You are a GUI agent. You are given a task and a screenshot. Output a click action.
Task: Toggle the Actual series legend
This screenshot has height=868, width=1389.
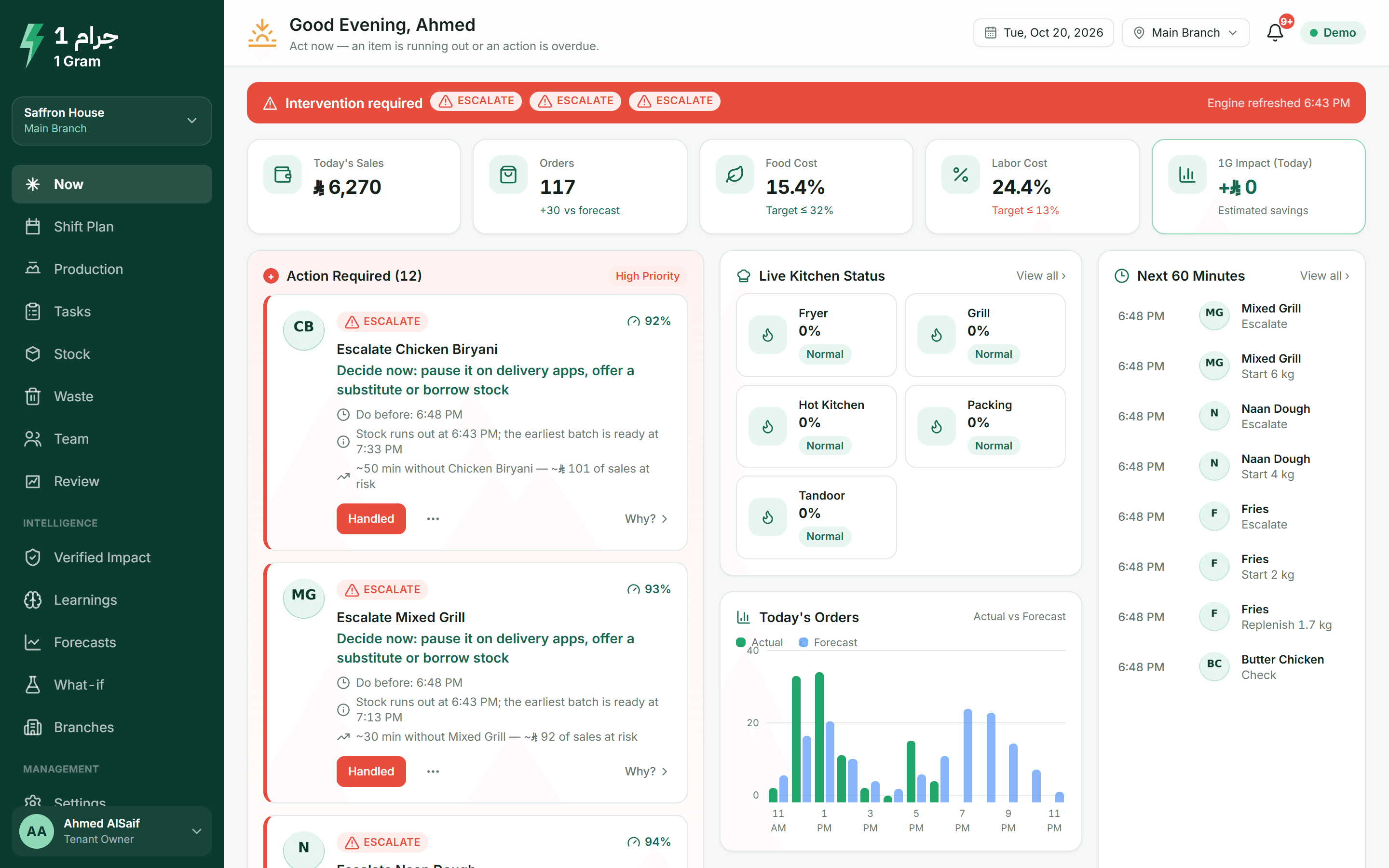click(x=759, y=642)
